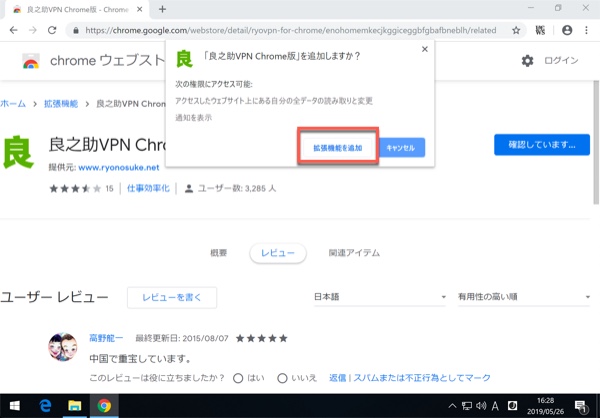
Task: Select はい radio for helpful review
Action: pos(238,378)
